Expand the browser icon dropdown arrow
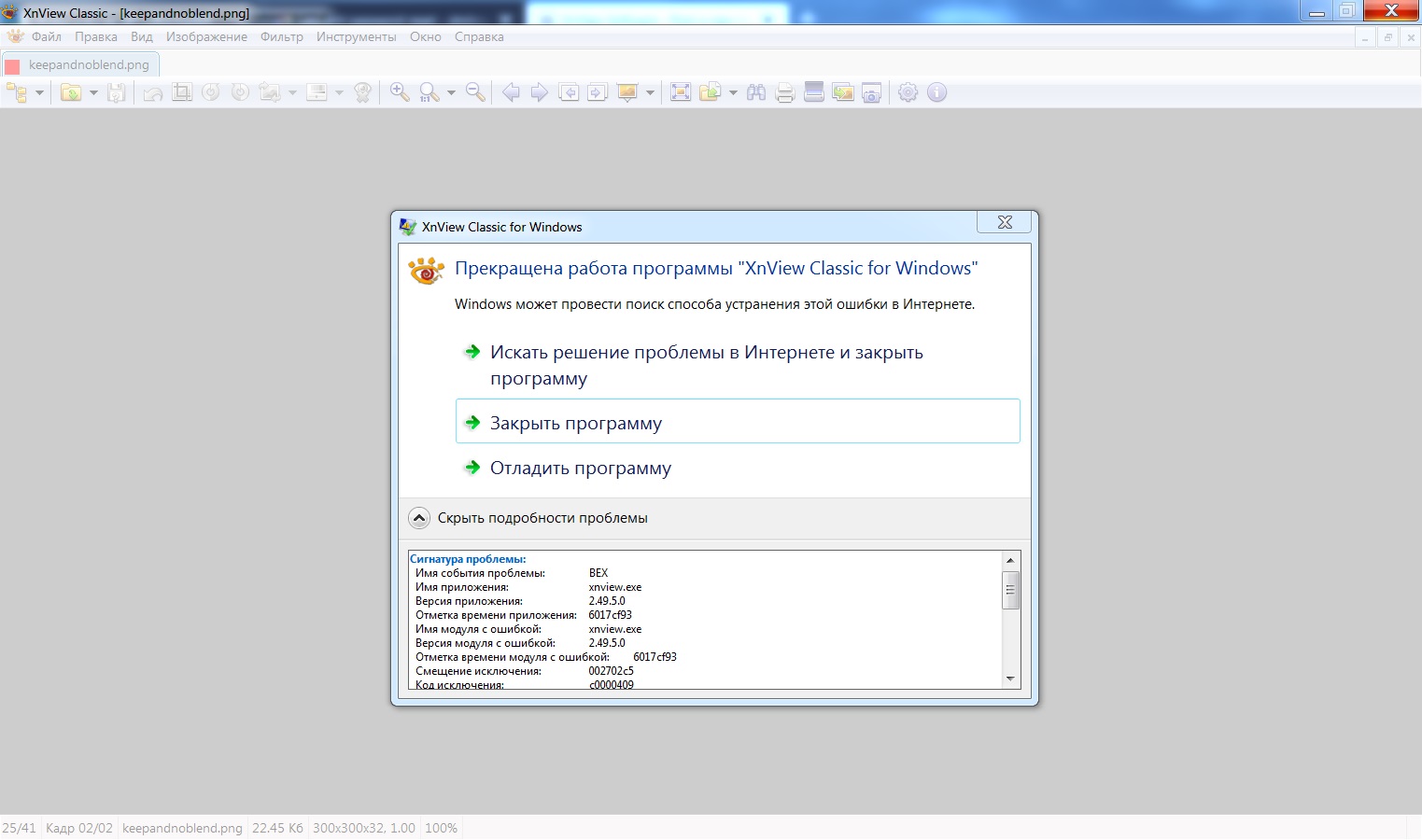This screenshot has height=840, width=1422. pyautogui.click(x=39, y=92)
